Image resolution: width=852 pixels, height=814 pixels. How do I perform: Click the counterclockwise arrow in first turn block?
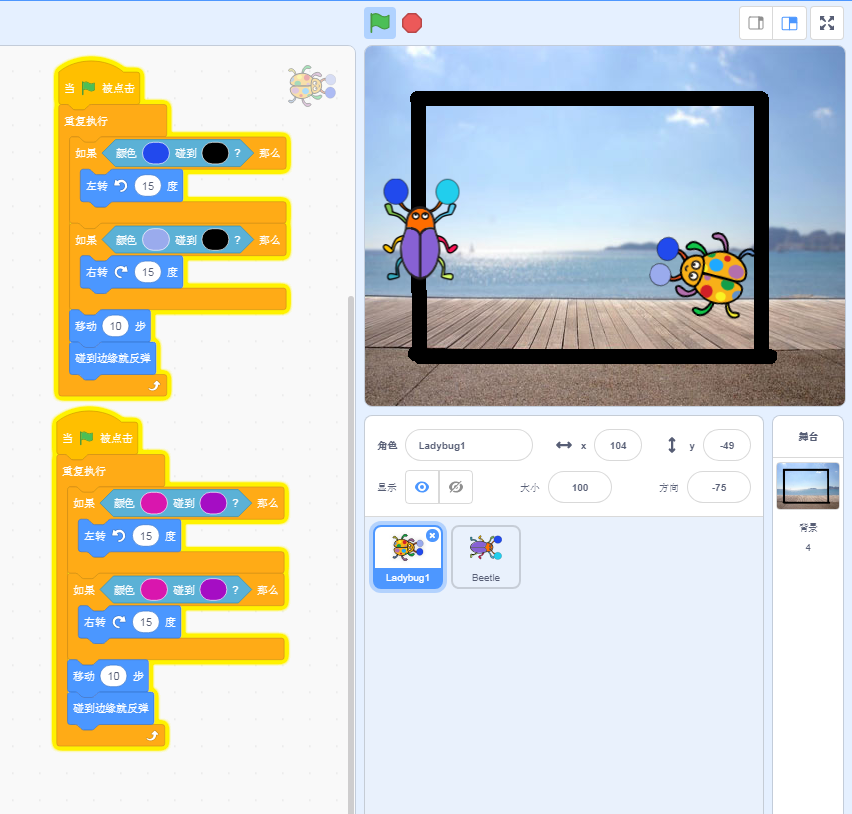tap(121, 186)
